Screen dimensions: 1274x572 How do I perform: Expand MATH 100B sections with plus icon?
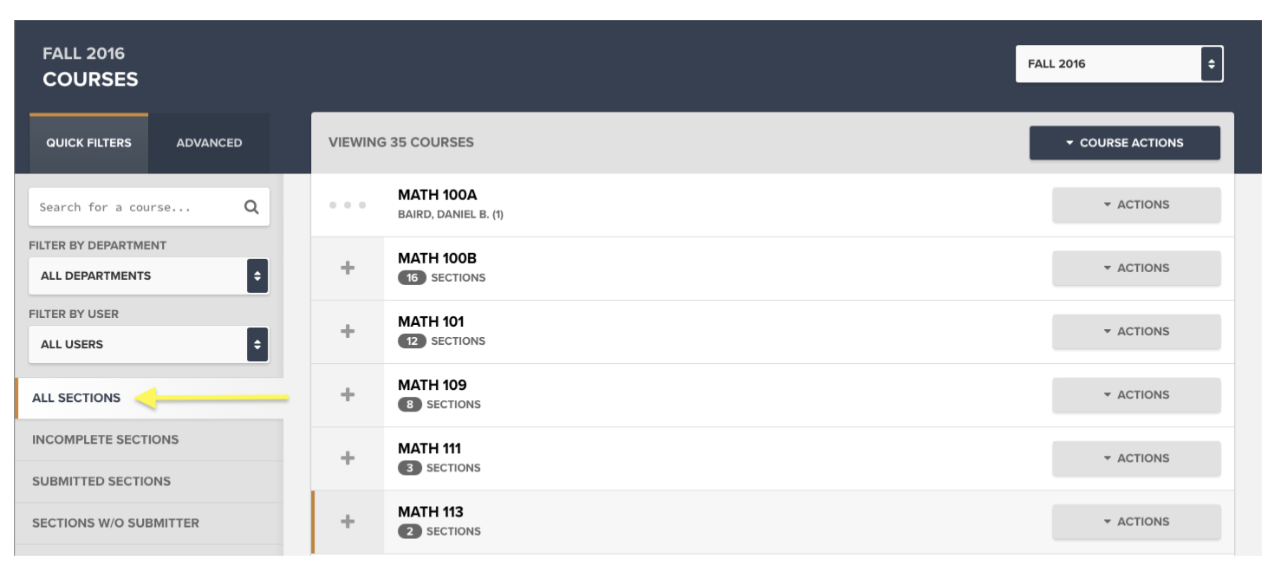coord(348,268)
